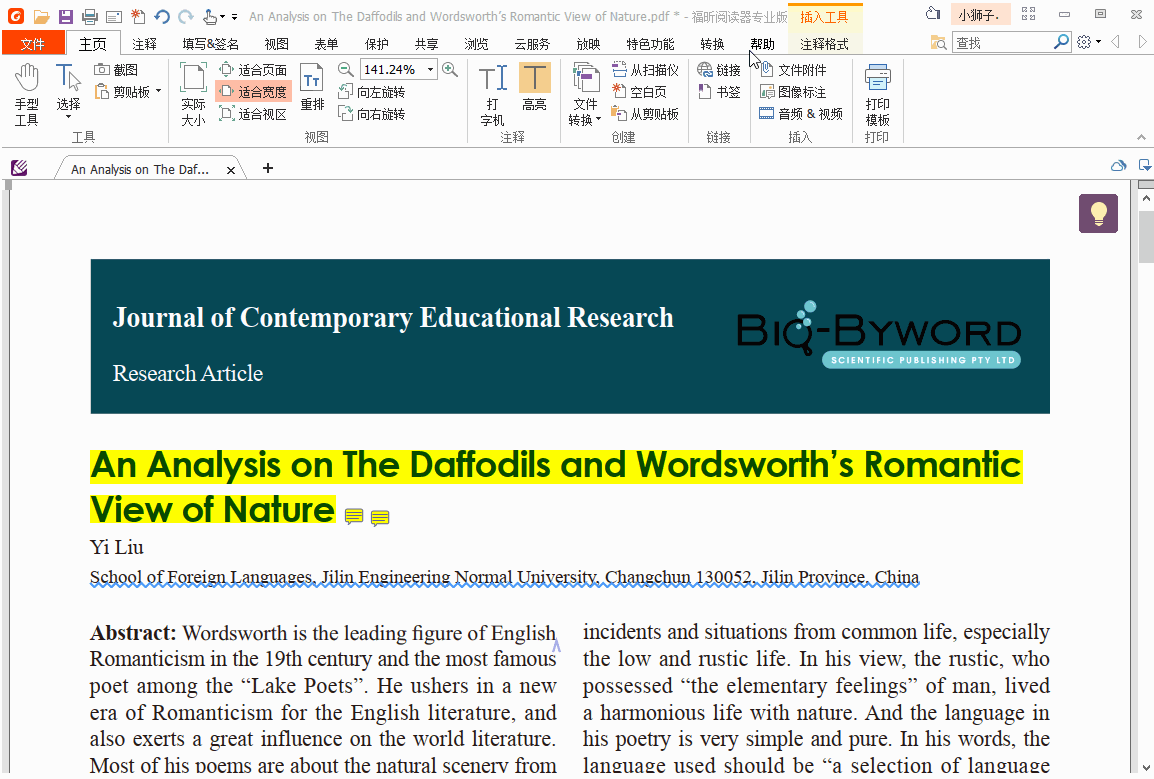The image size is (1154, 779).
Task: Toggle Fit Width (适合宽度) view mode
Action: coord(253,92)
